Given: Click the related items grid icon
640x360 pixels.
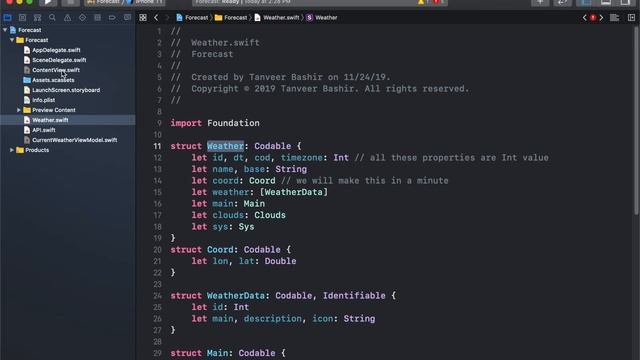Looking at the screenshot, I should pos(143,18).
